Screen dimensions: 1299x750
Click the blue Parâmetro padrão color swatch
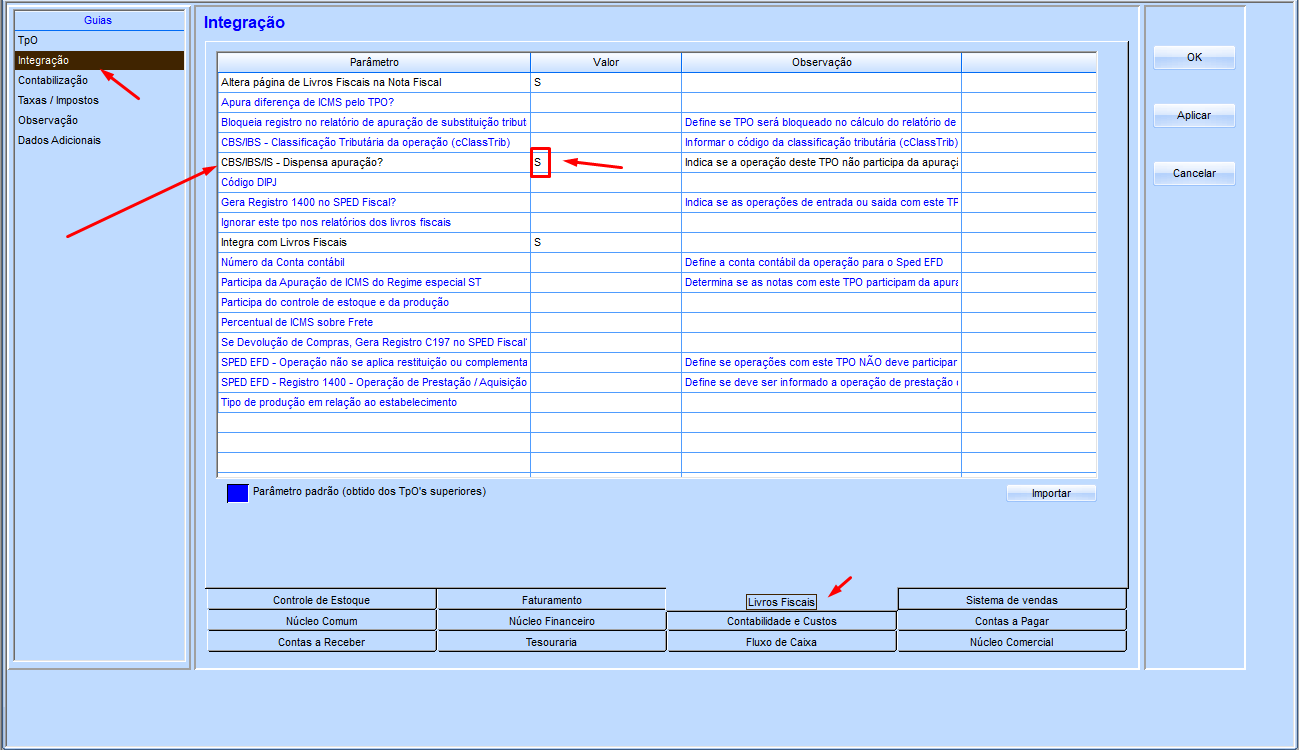click(238, 493)
